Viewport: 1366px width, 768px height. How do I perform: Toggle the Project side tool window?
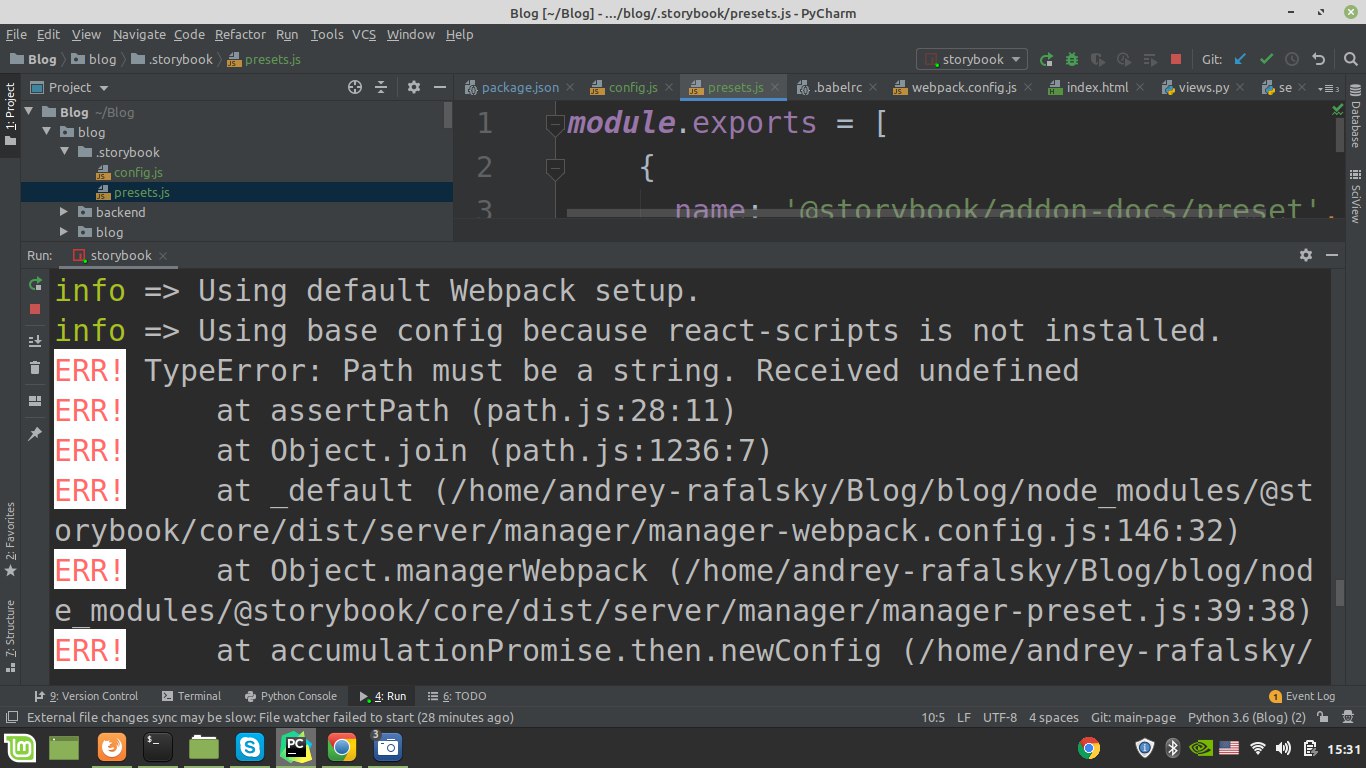click(10, 113)
